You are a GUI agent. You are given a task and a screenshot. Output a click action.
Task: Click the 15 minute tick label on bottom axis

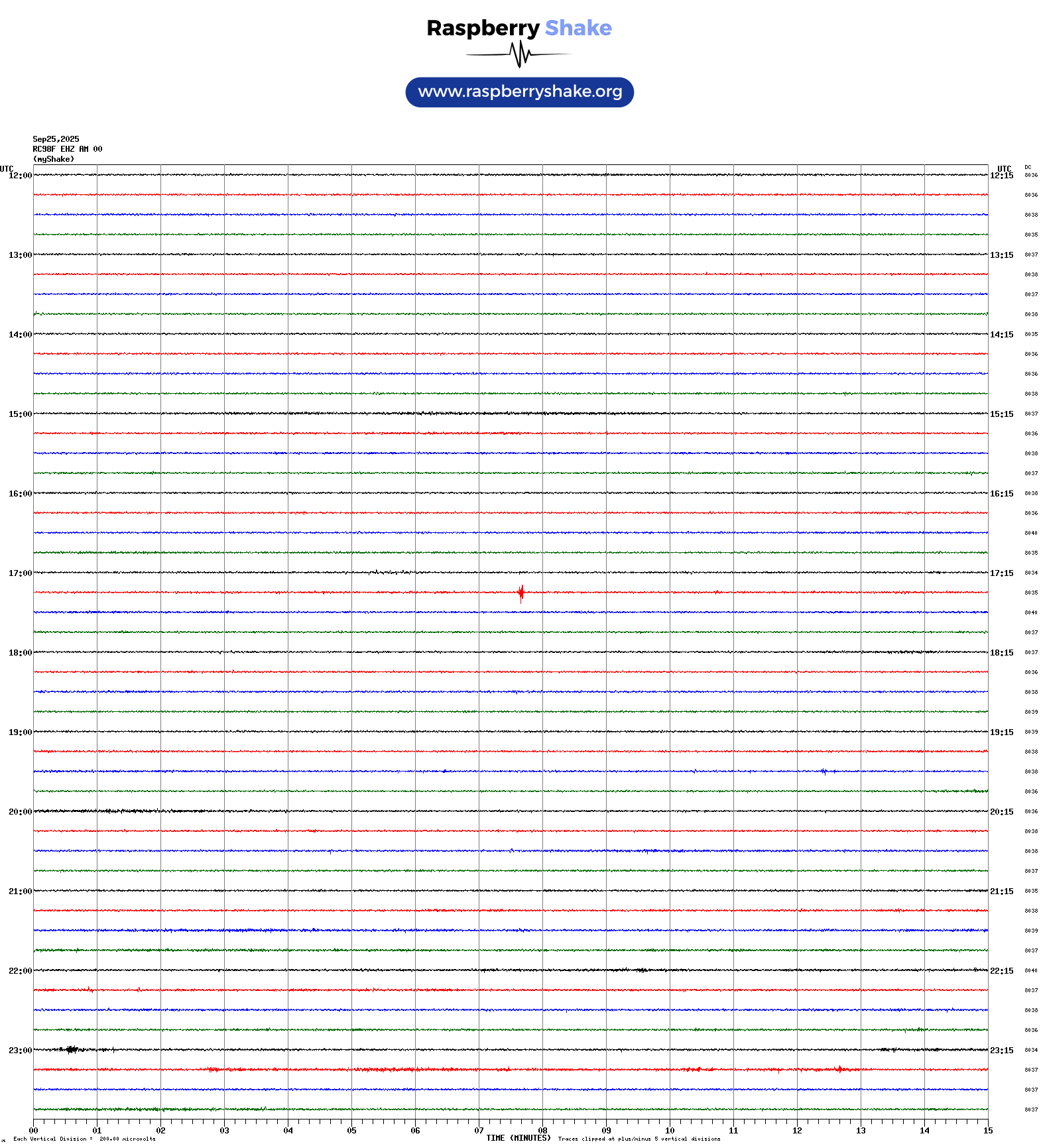pyautogui.click(x=988, y=1131)
